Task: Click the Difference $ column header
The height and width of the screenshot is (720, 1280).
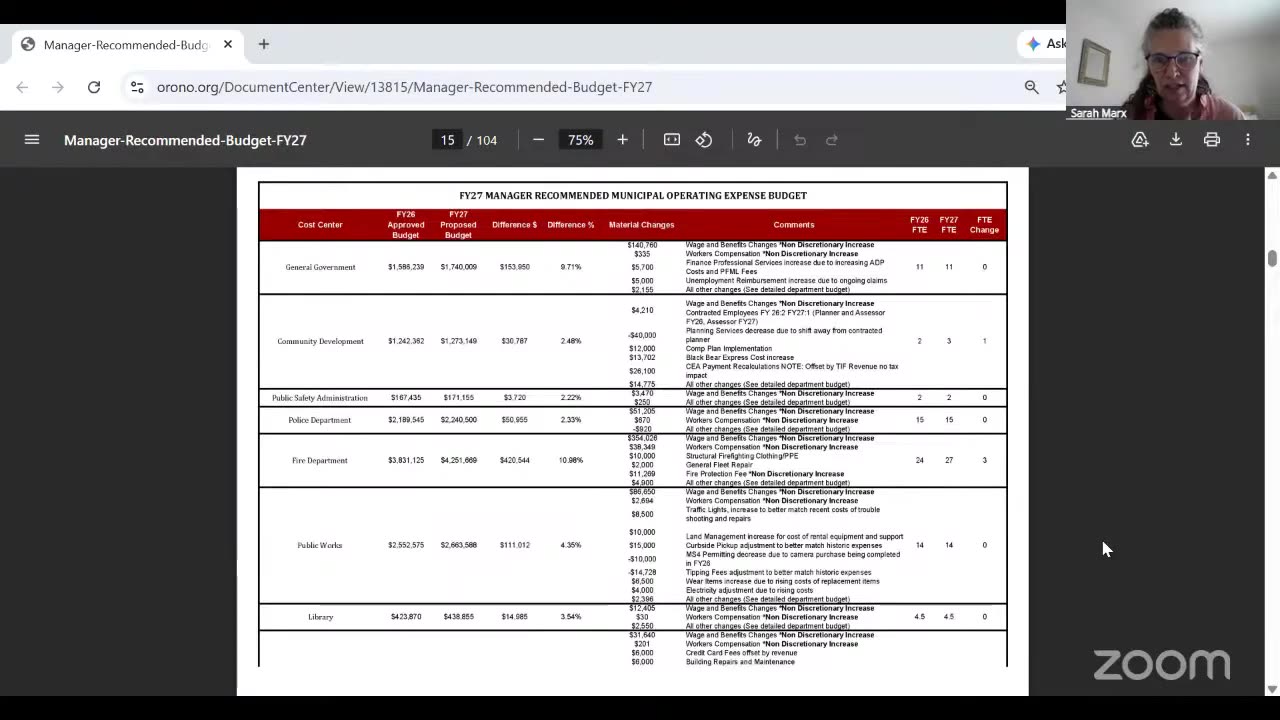Action: (515, 225)
